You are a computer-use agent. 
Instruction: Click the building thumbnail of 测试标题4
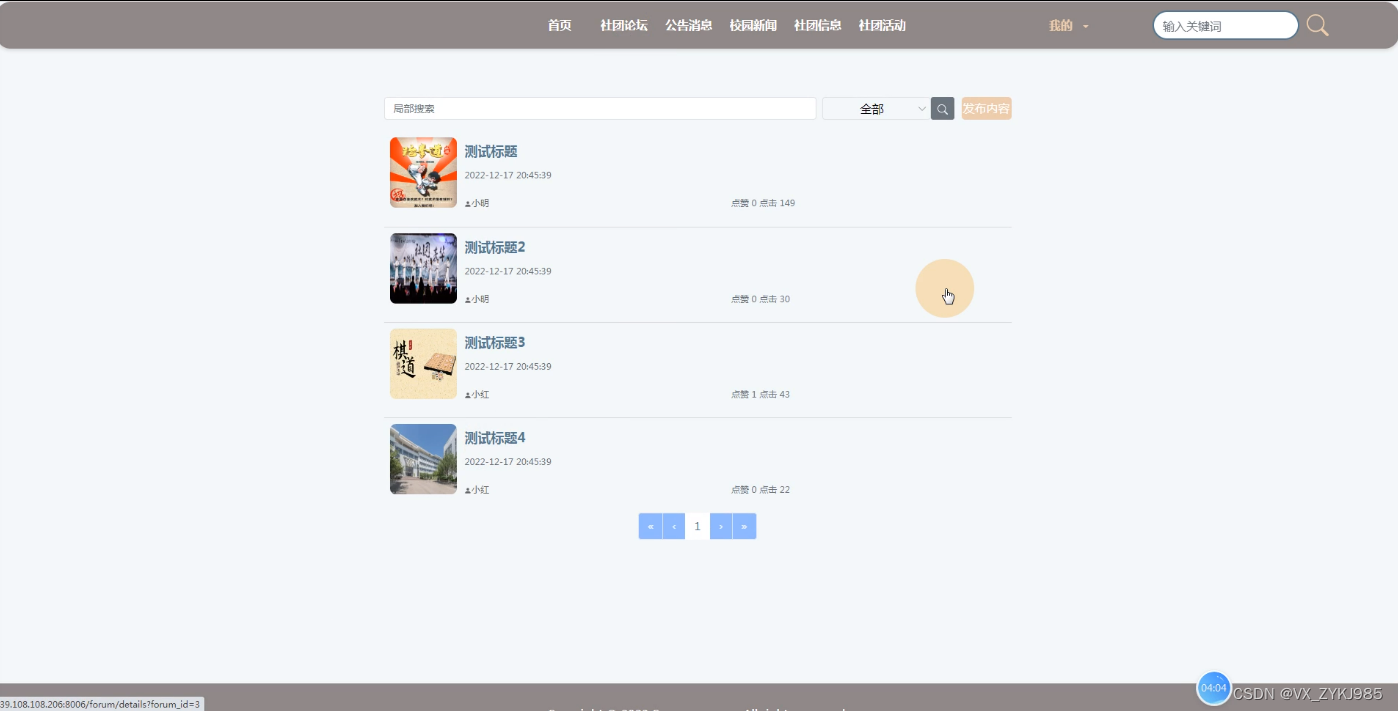click(423, 459)
